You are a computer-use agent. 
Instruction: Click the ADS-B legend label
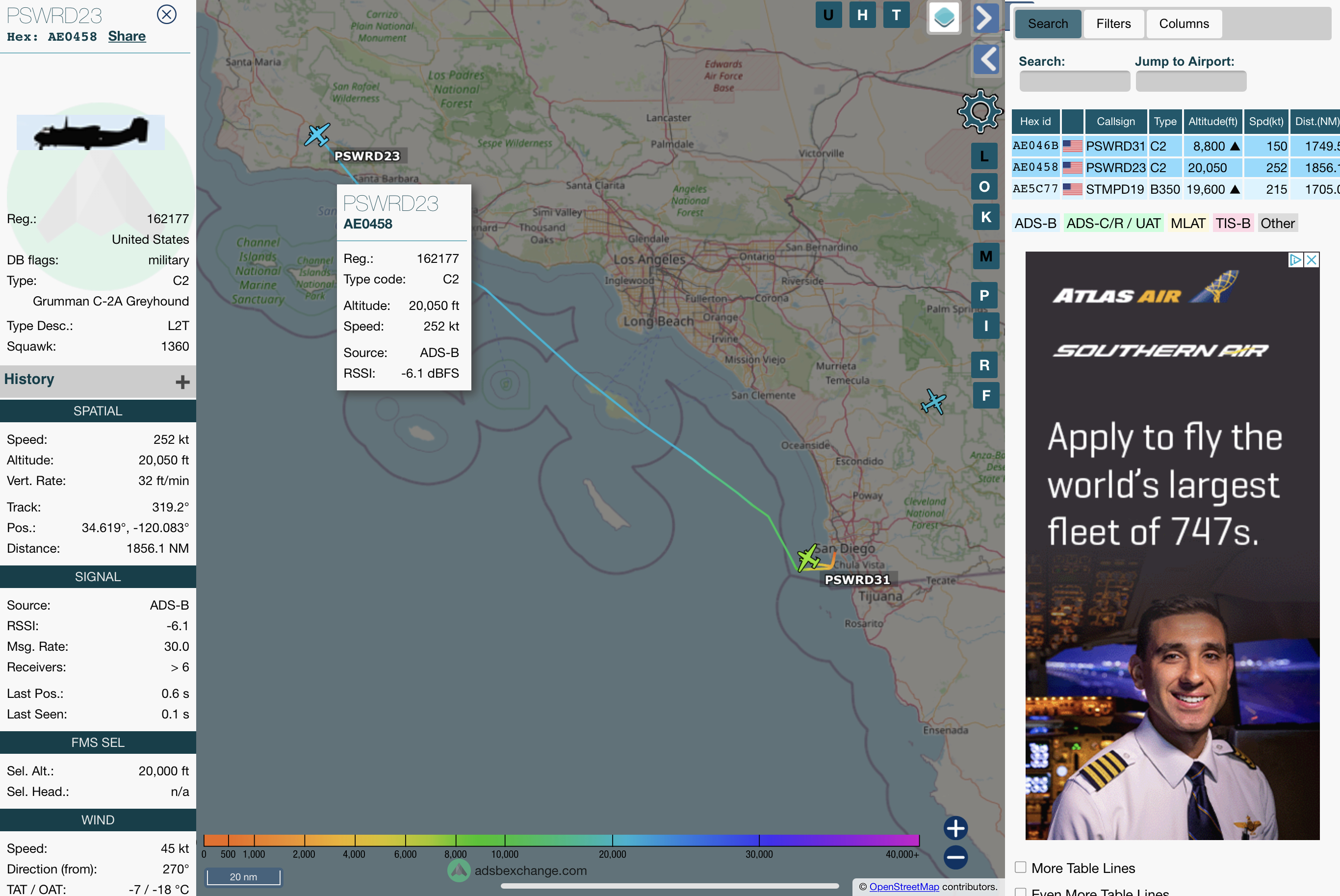coord(1035,224)
